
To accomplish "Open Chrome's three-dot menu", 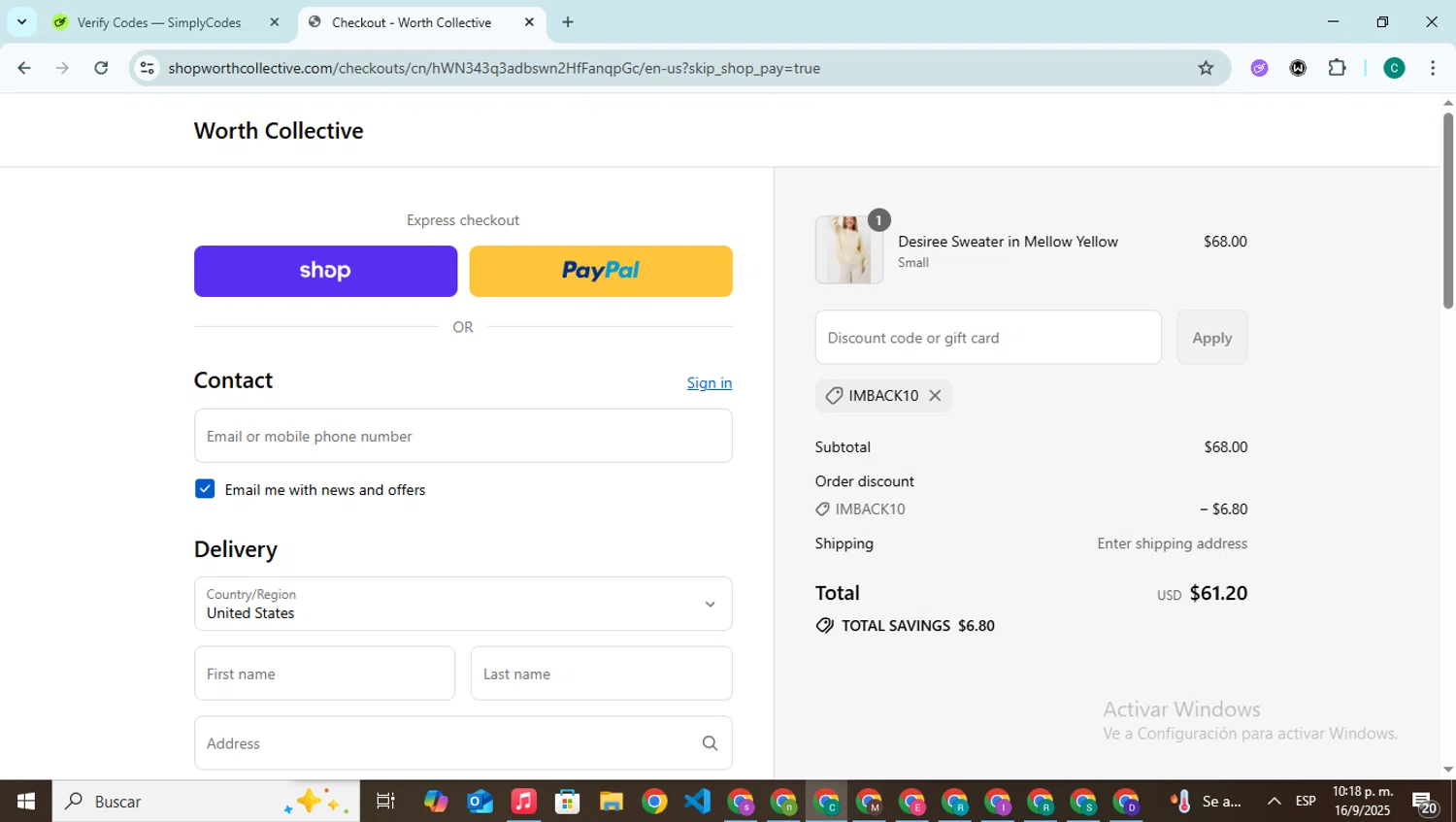I will pyautogui.click(x=1433, y=68).
